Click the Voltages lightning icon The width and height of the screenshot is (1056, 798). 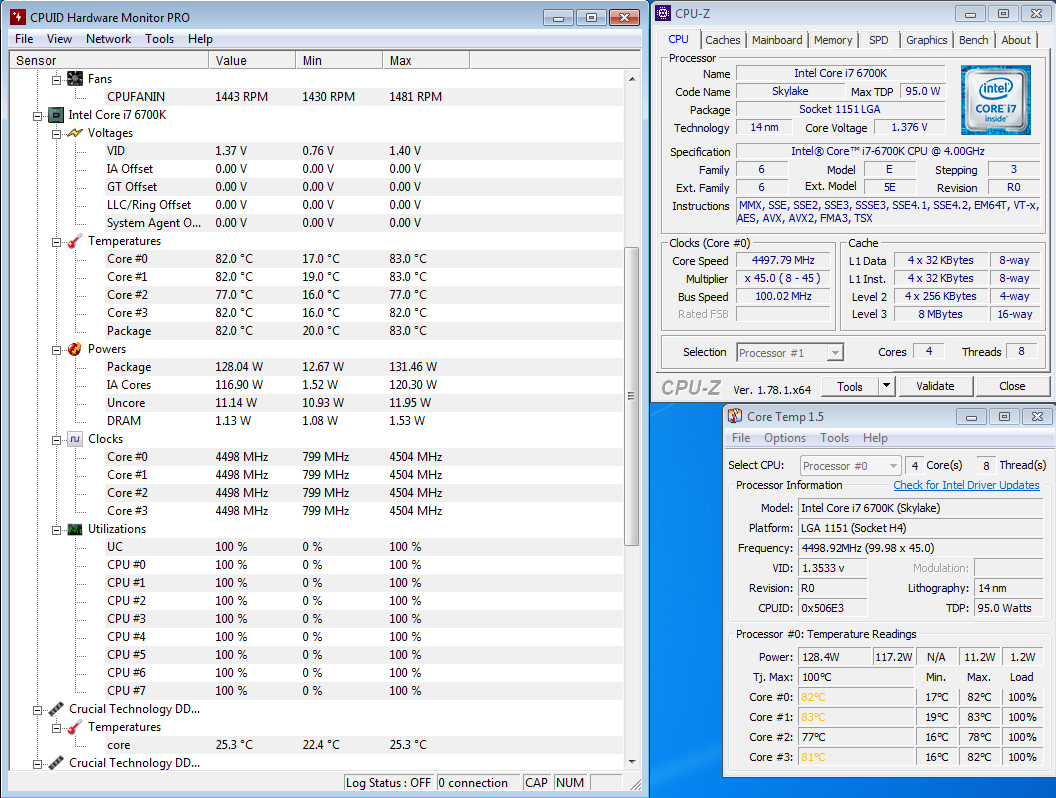tap(75, 133)
